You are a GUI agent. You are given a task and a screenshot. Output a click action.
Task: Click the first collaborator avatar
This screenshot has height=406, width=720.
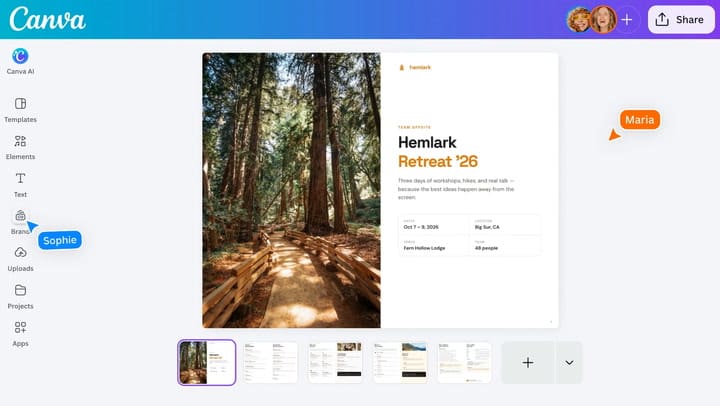pyautogui.click(x=579, y=20)
